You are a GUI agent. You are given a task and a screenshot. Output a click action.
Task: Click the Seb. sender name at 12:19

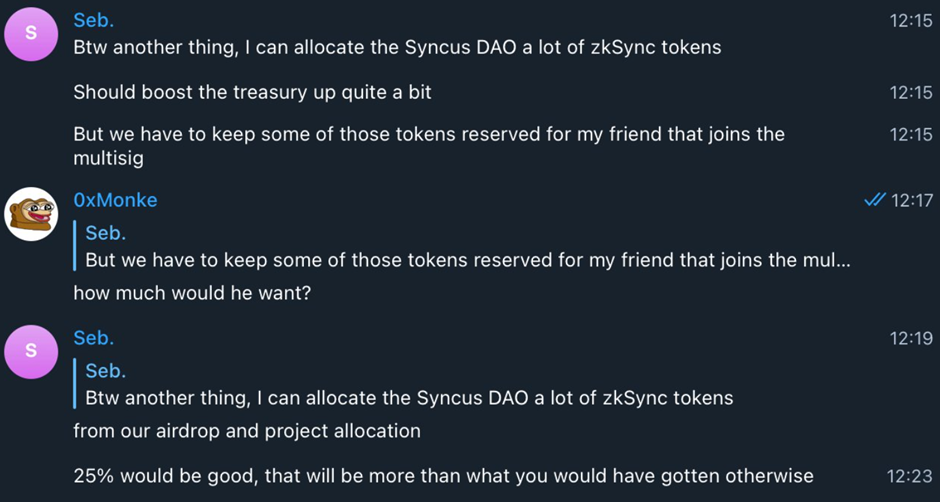tap(94, 338)
